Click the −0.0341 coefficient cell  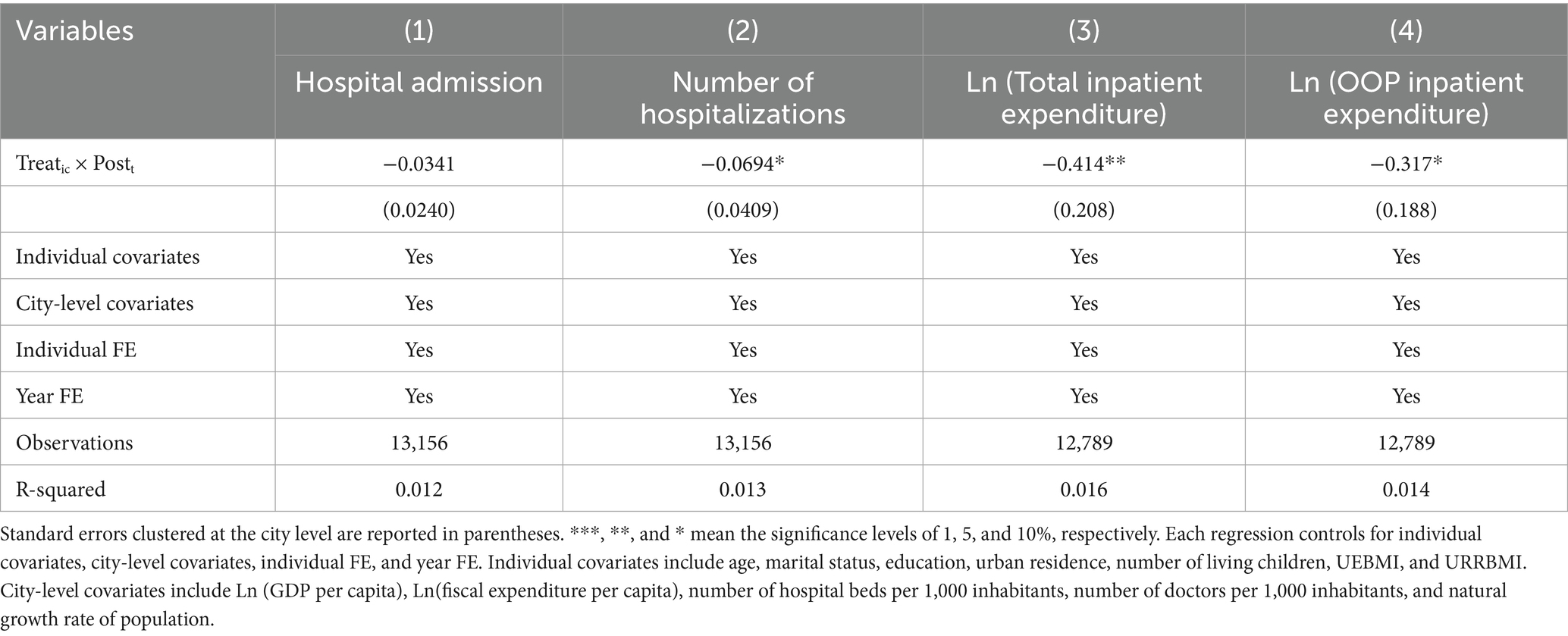tap(419, 164)
